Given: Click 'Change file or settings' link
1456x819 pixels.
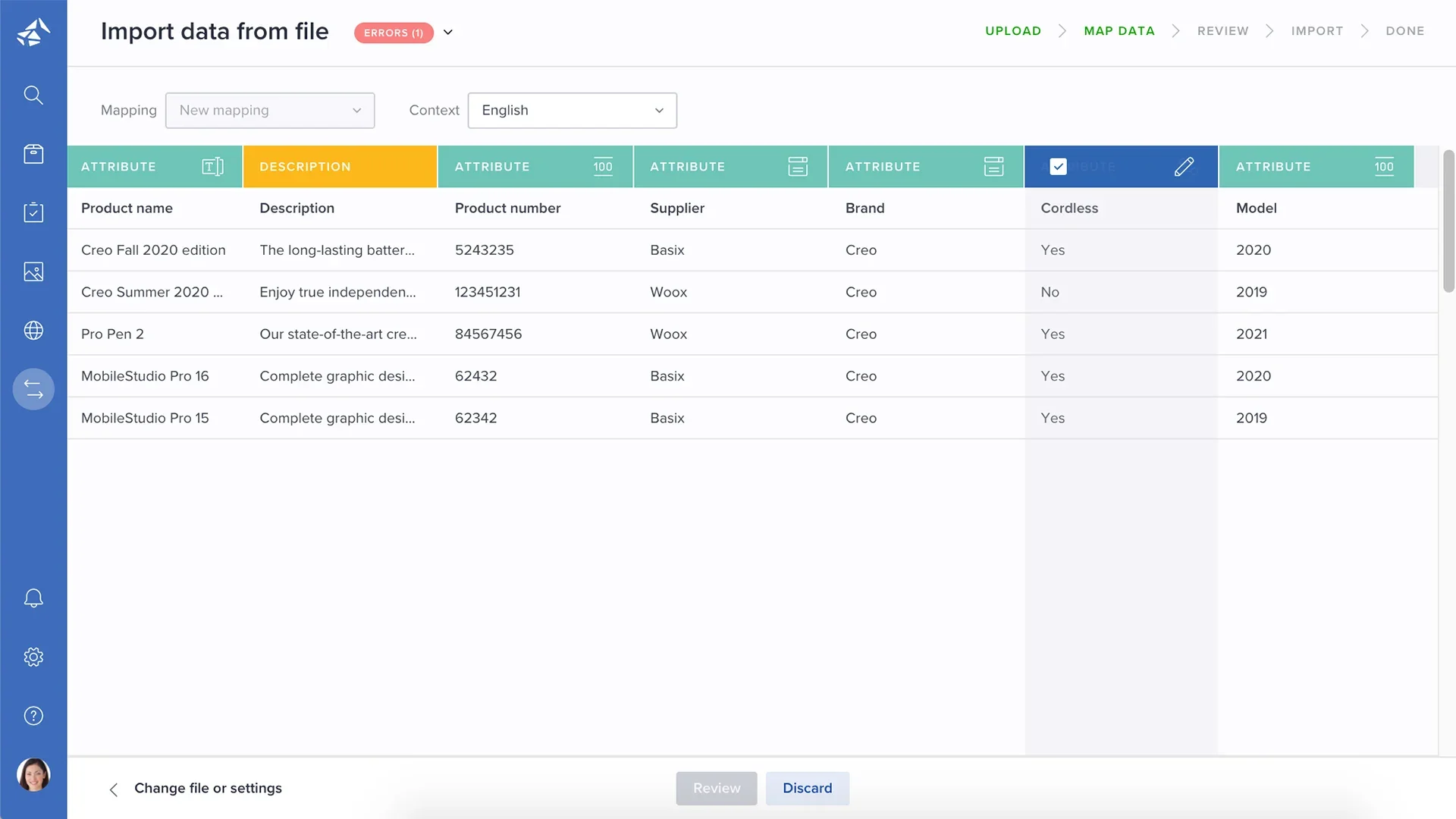Looking at the screenshot, I should 208,788.
